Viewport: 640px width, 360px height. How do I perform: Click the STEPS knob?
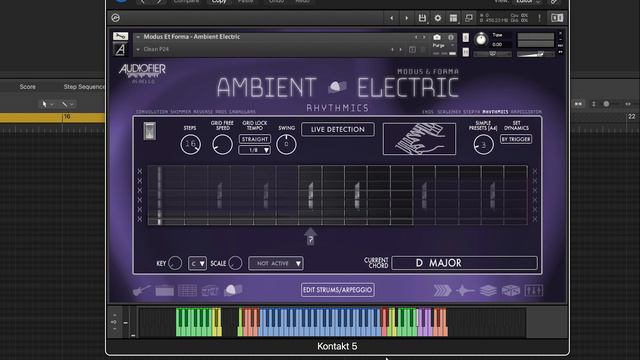[190, 144]
